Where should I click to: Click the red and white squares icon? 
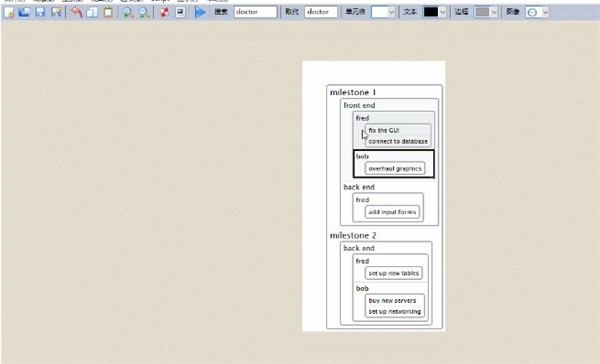tap(165, 12)
